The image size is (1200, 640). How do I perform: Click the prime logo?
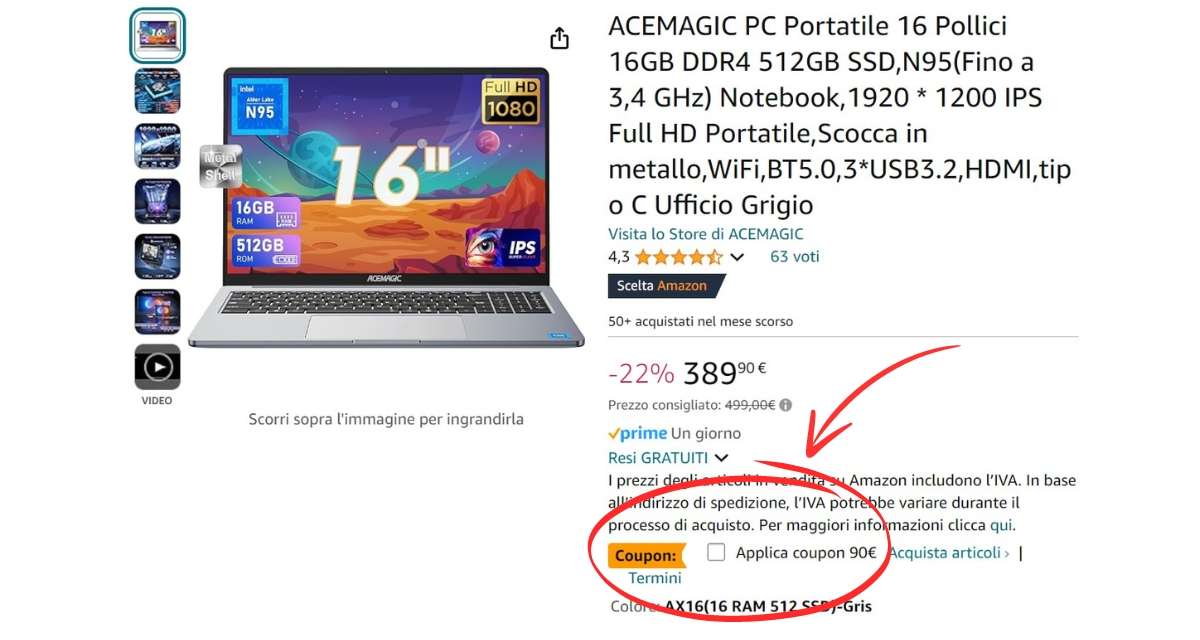coord(637,433)
